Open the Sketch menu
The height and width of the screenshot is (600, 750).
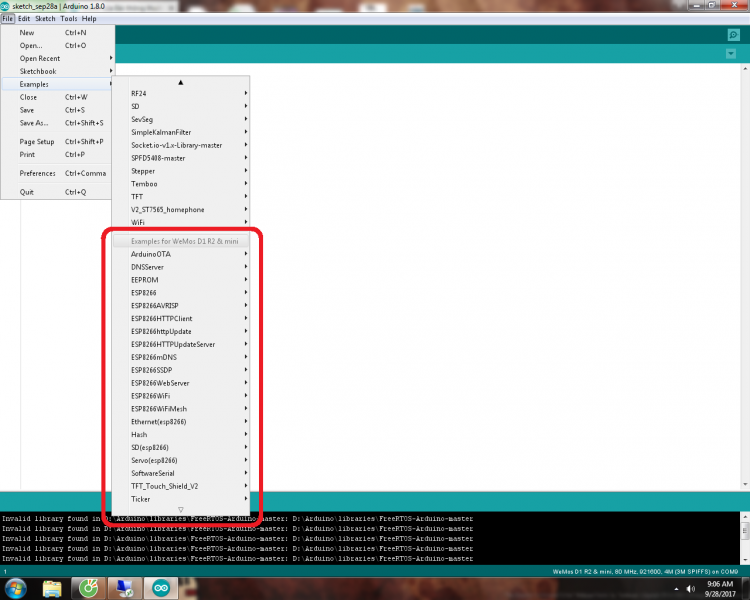coord(45,19)
